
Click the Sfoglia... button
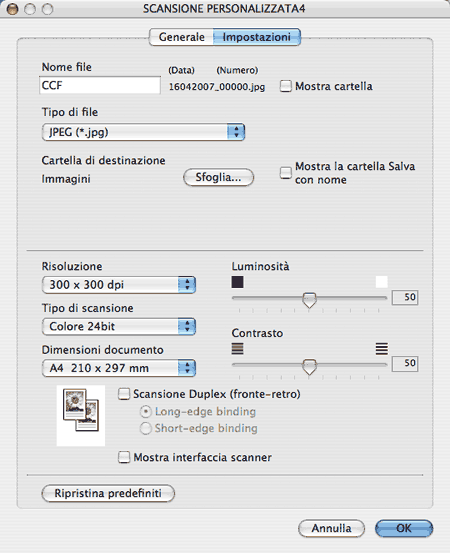218,177
